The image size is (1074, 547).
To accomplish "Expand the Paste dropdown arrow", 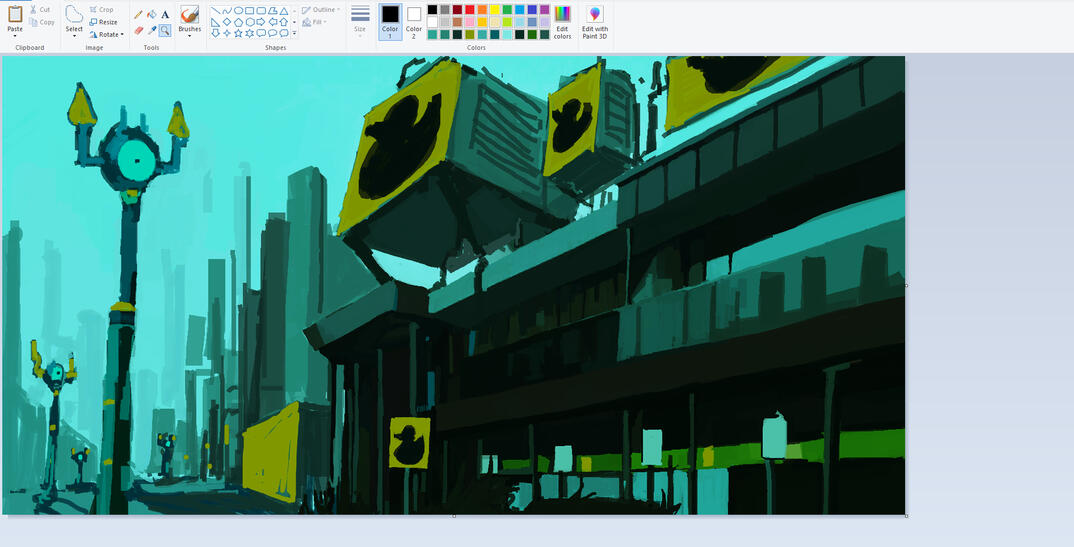I will [15, 36].
